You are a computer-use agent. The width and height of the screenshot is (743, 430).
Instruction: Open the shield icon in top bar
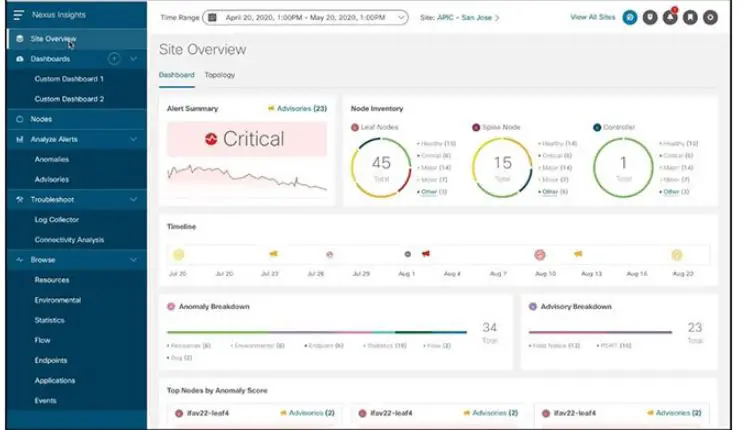(650, 18)
